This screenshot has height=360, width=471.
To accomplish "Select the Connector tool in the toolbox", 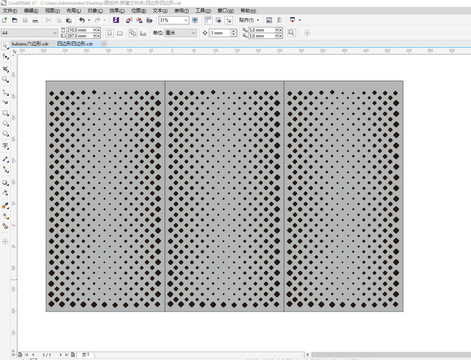I will tap(5, 169).
